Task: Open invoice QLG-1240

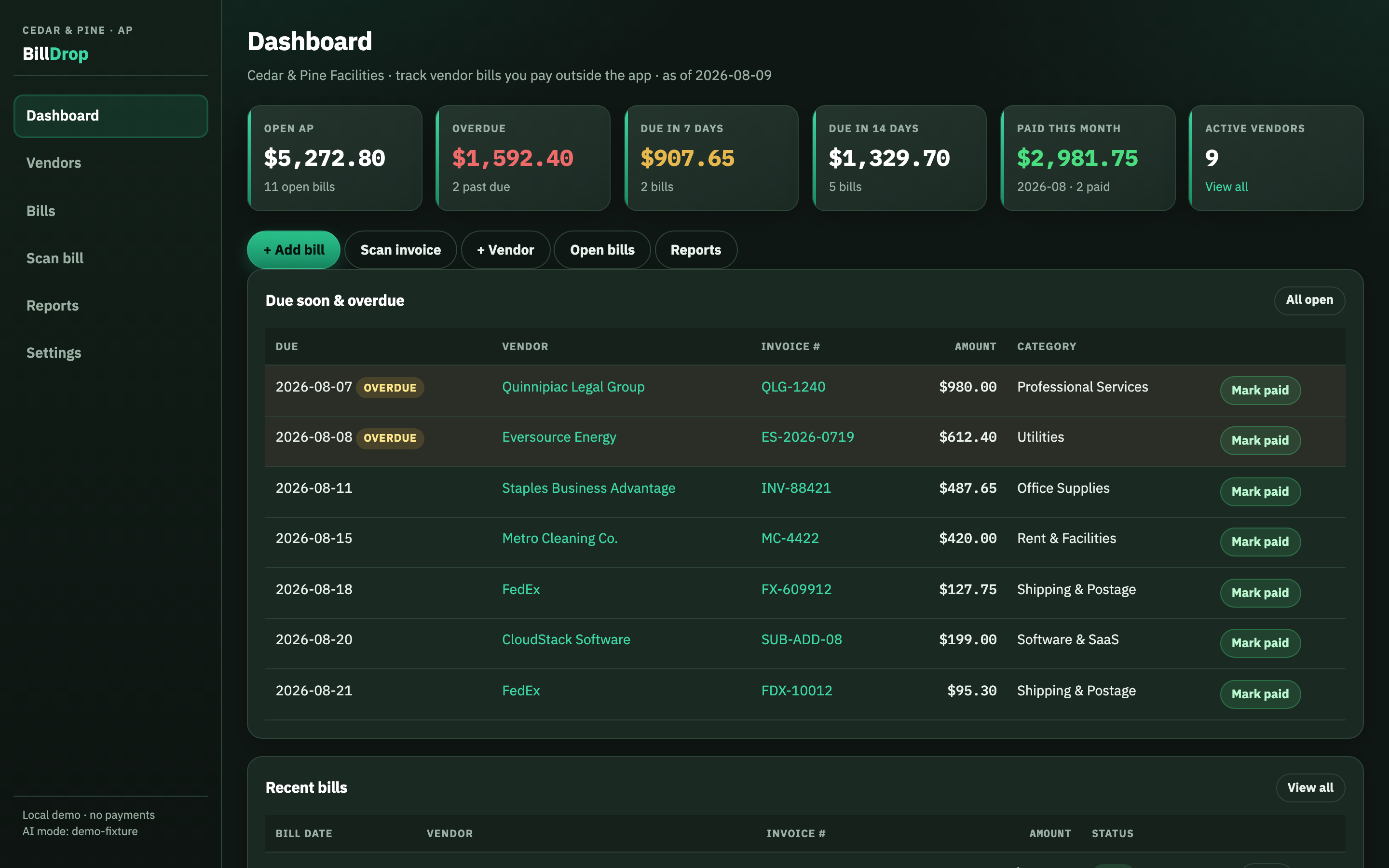Action: tap(793, 387)
